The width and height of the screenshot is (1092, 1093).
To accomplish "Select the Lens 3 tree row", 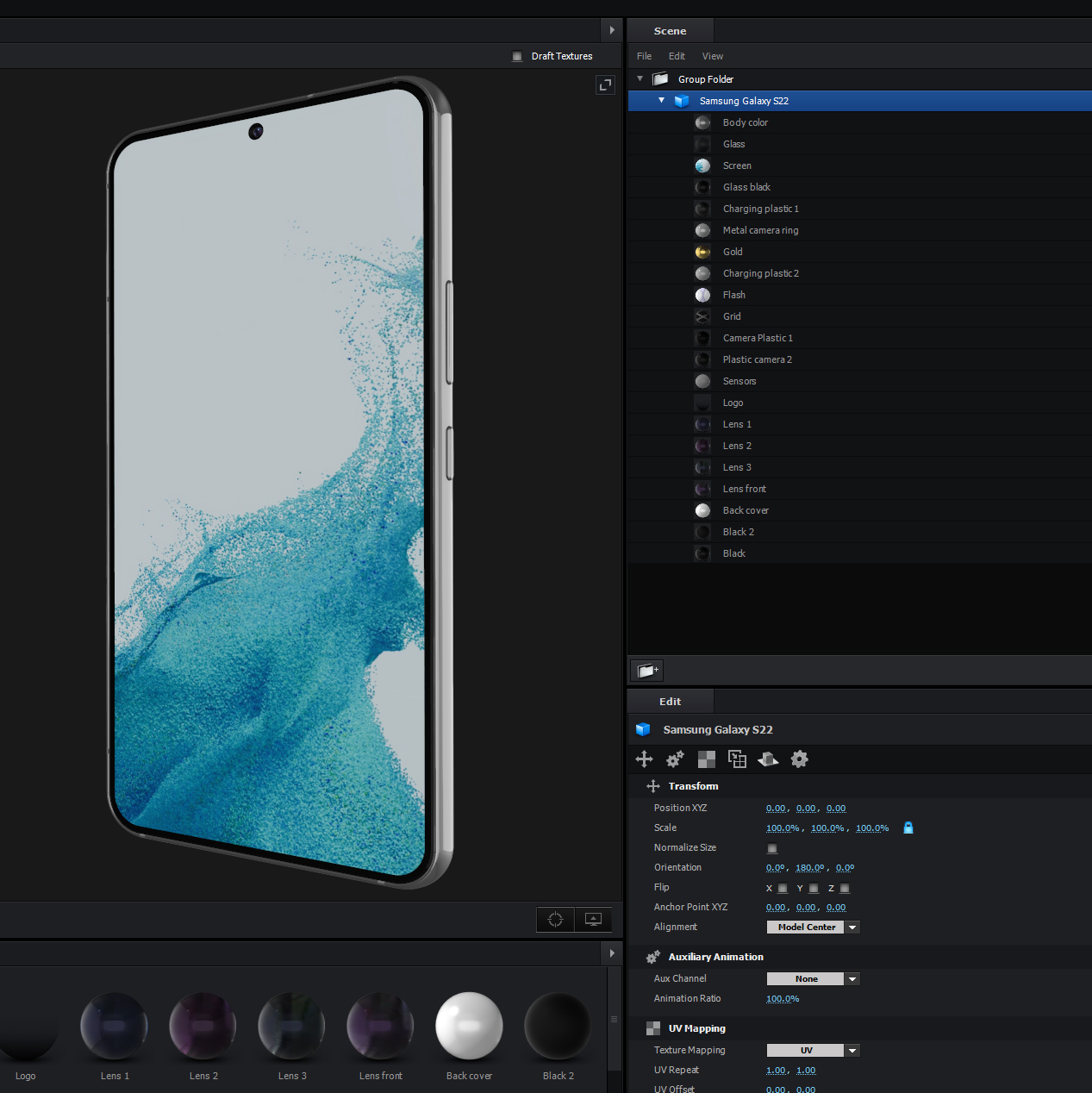I will point(860,467).
